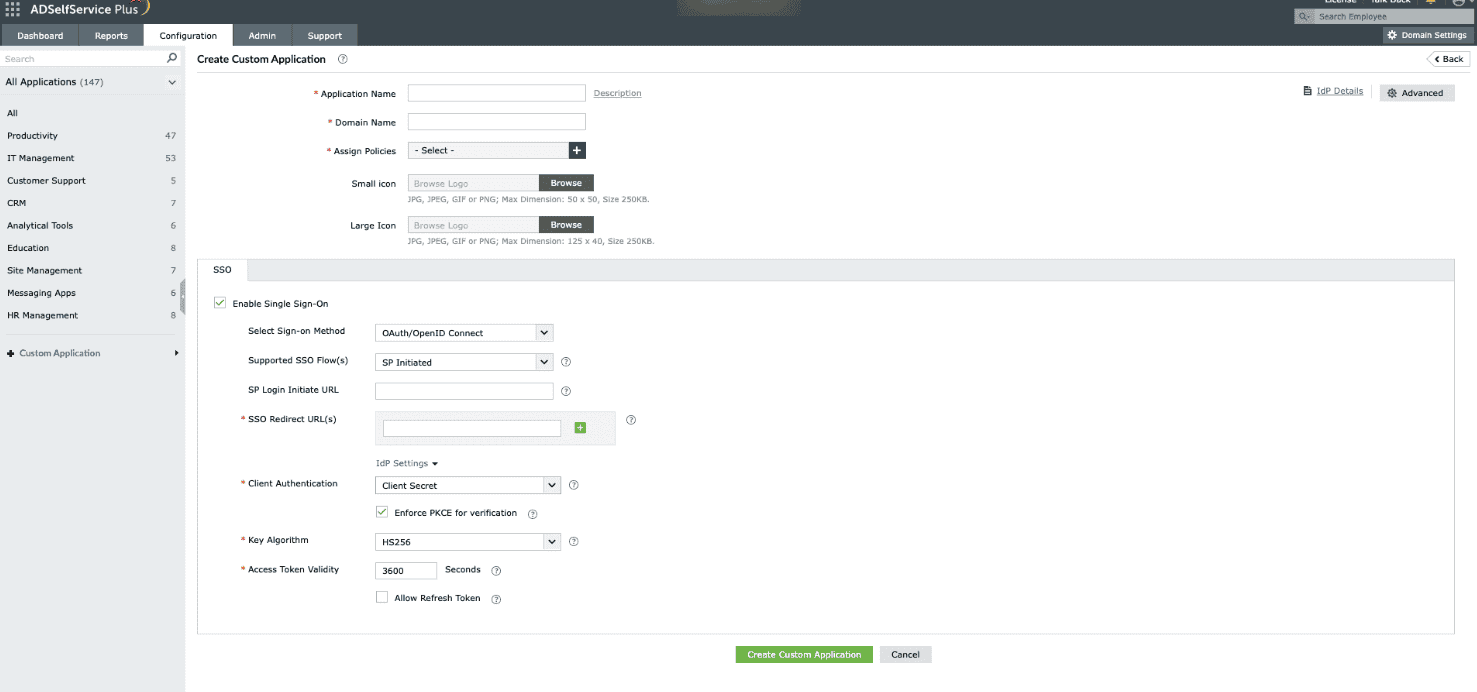Disable Enforce PKCE for verification
1477x692 pixels.
pyautogui.click(x=382, y=511)
